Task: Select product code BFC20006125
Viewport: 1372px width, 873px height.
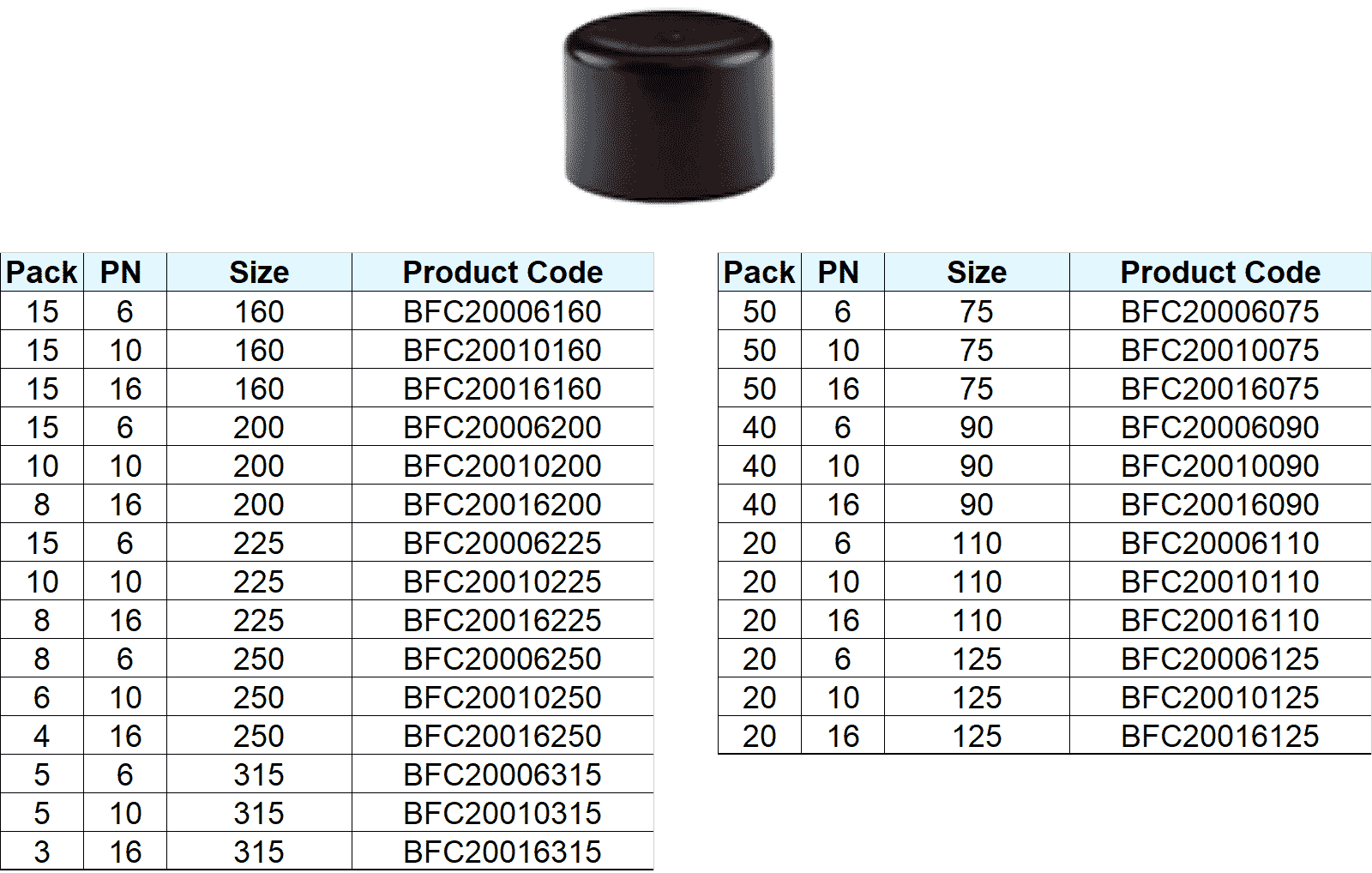Action: point(1219,659)
